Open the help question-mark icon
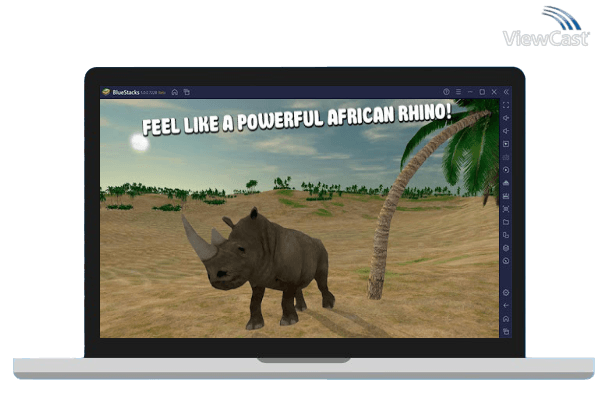This screenshot has width=602, height=414. (x=446, y=92)
